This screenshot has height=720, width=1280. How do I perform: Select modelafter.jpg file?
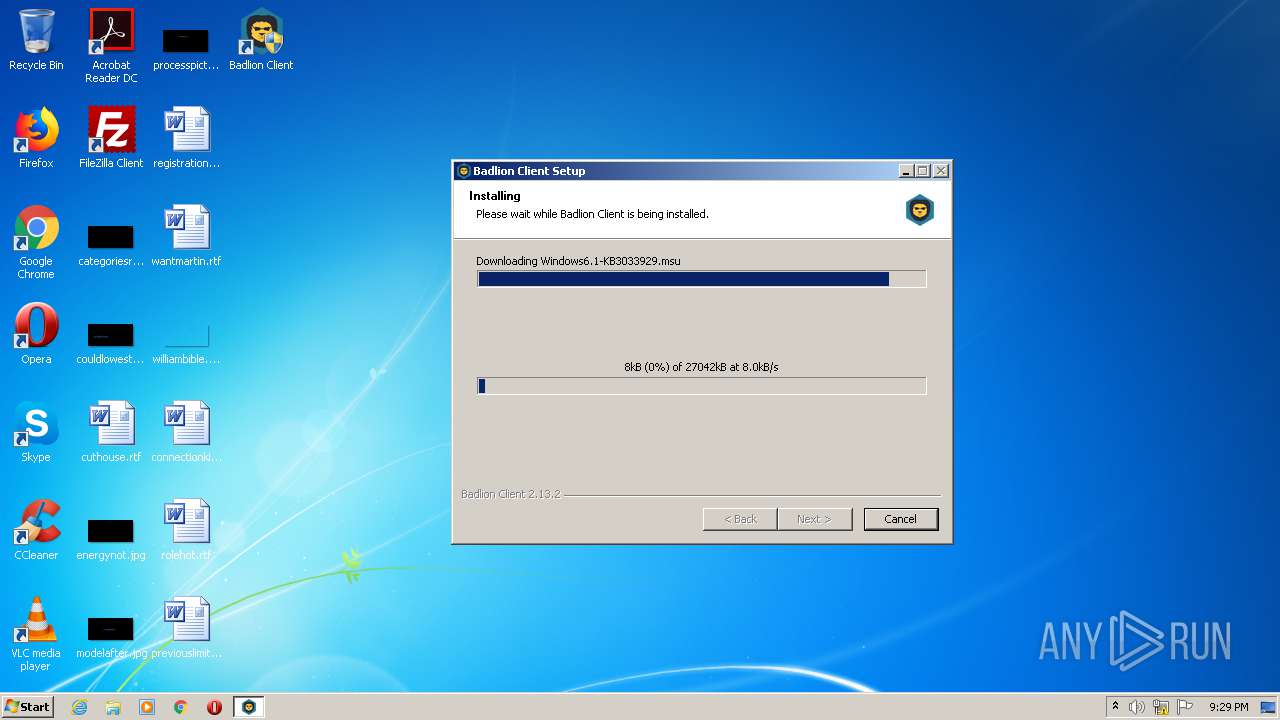[111, 637]
